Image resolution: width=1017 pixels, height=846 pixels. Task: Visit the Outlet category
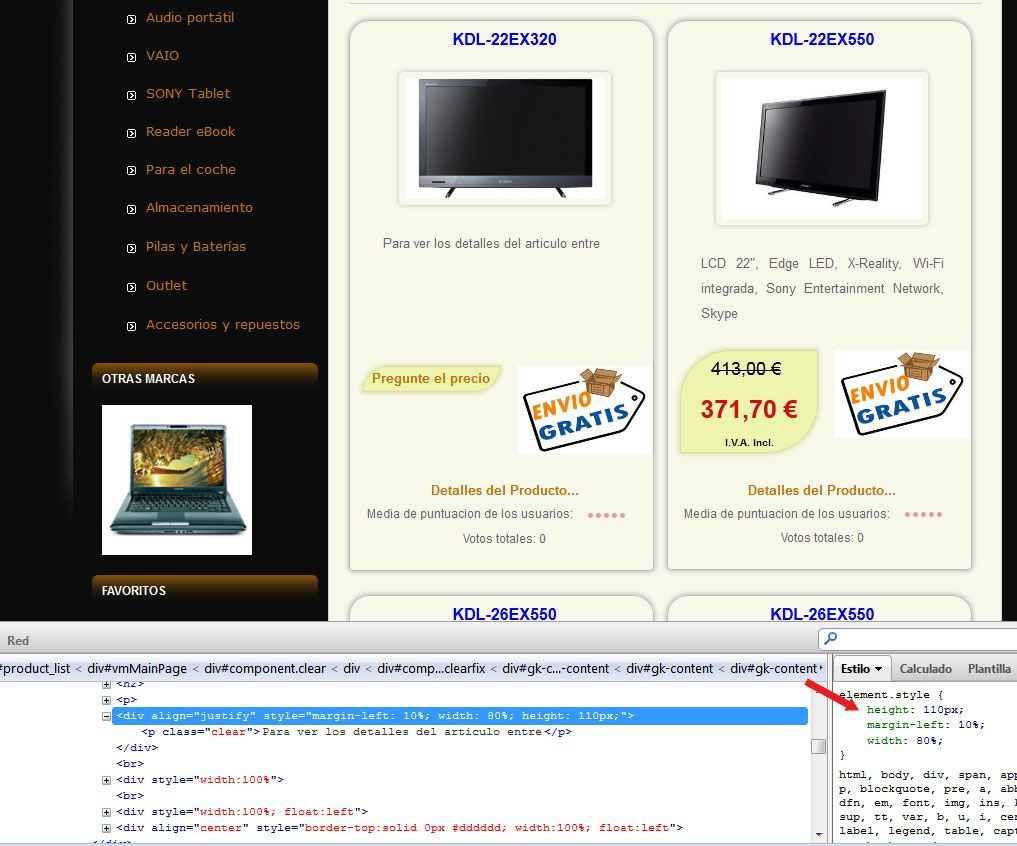(166, 285)
